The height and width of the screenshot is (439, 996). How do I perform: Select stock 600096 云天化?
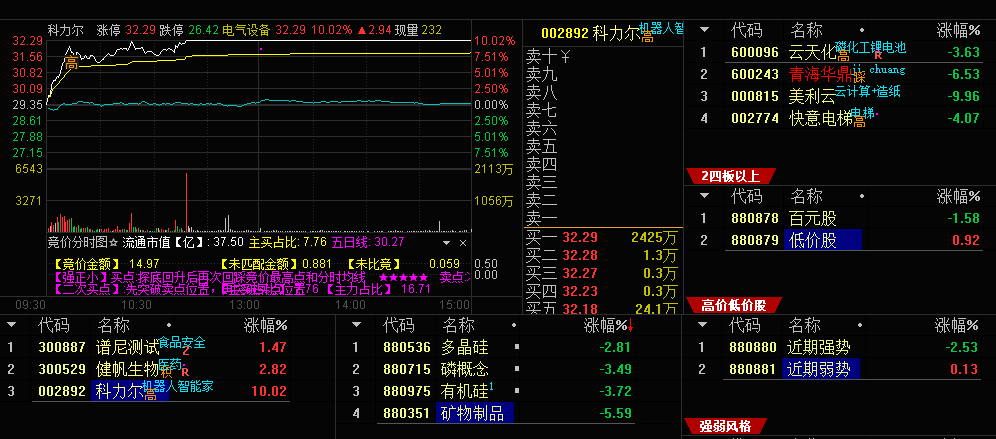coord(841,53)
